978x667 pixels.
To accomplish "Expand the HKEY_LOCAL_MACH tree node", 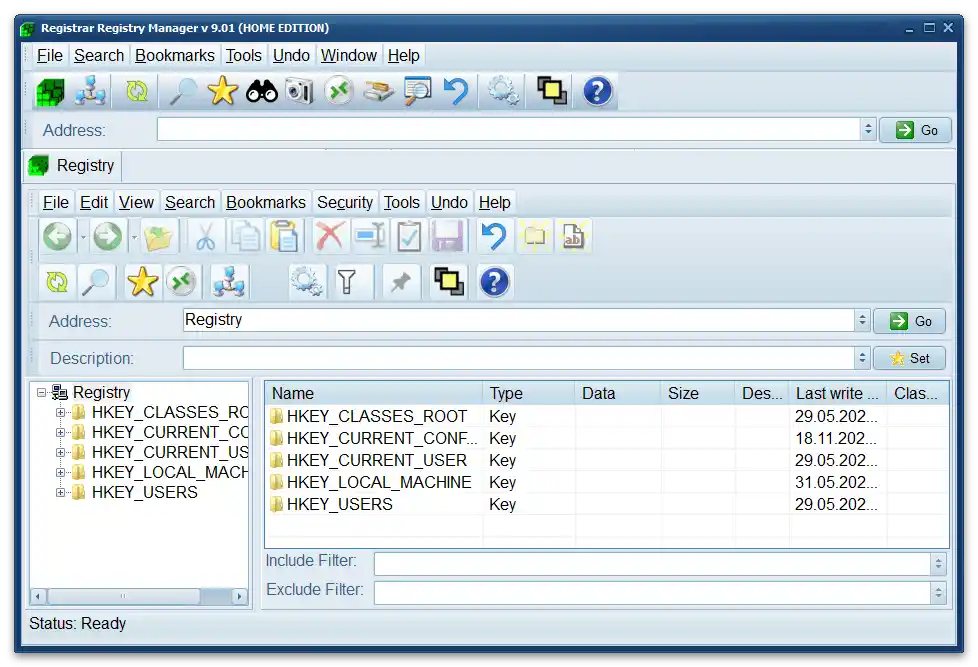I will point(60,472).
